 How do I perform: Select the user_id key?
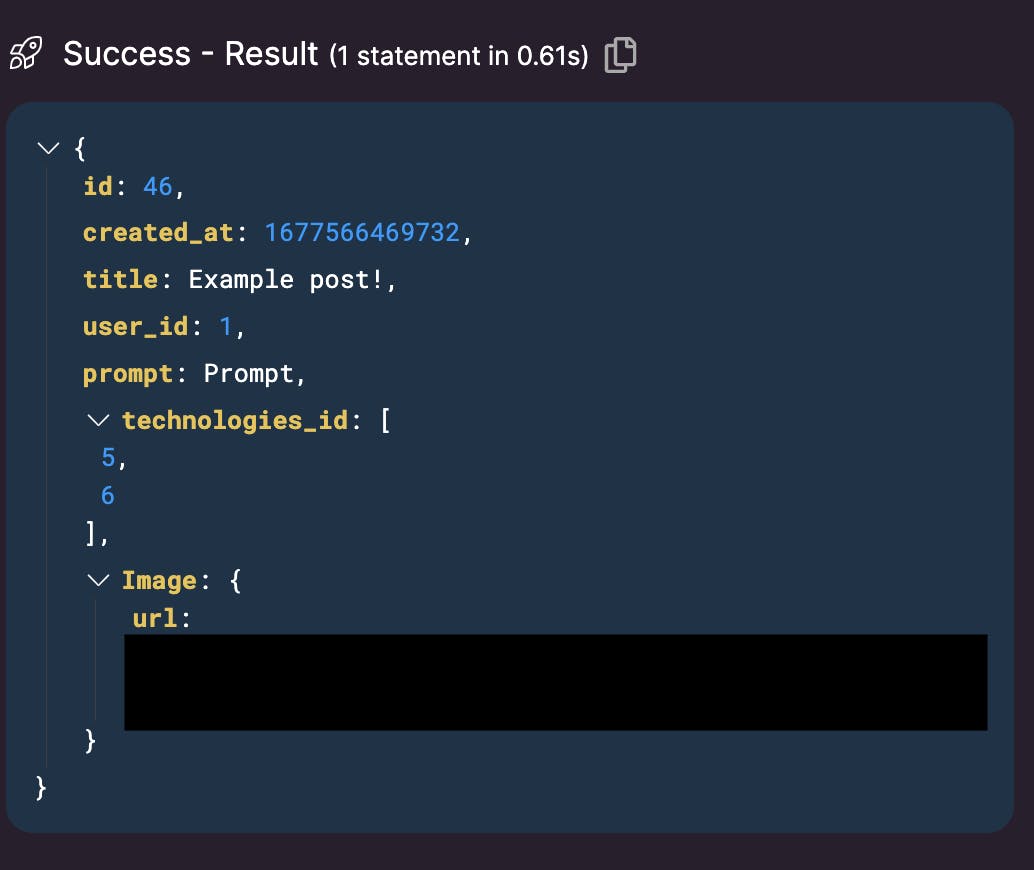coord(135,326)
